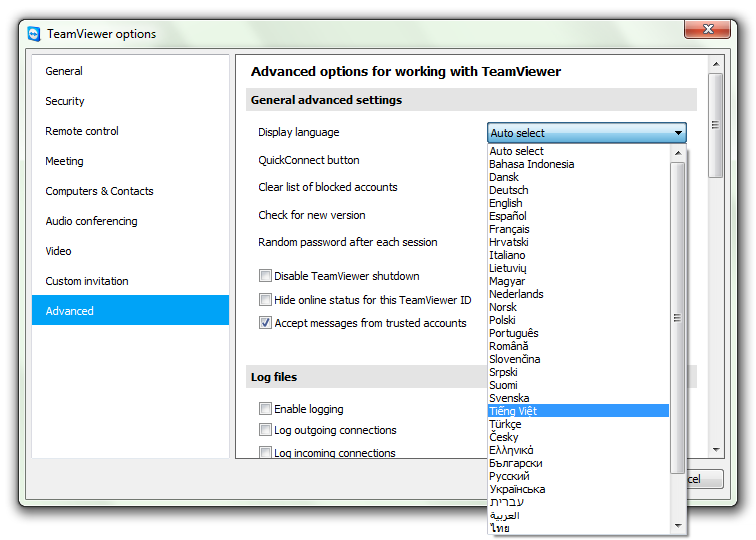Choose Español from the list

[x=579, y=216]
